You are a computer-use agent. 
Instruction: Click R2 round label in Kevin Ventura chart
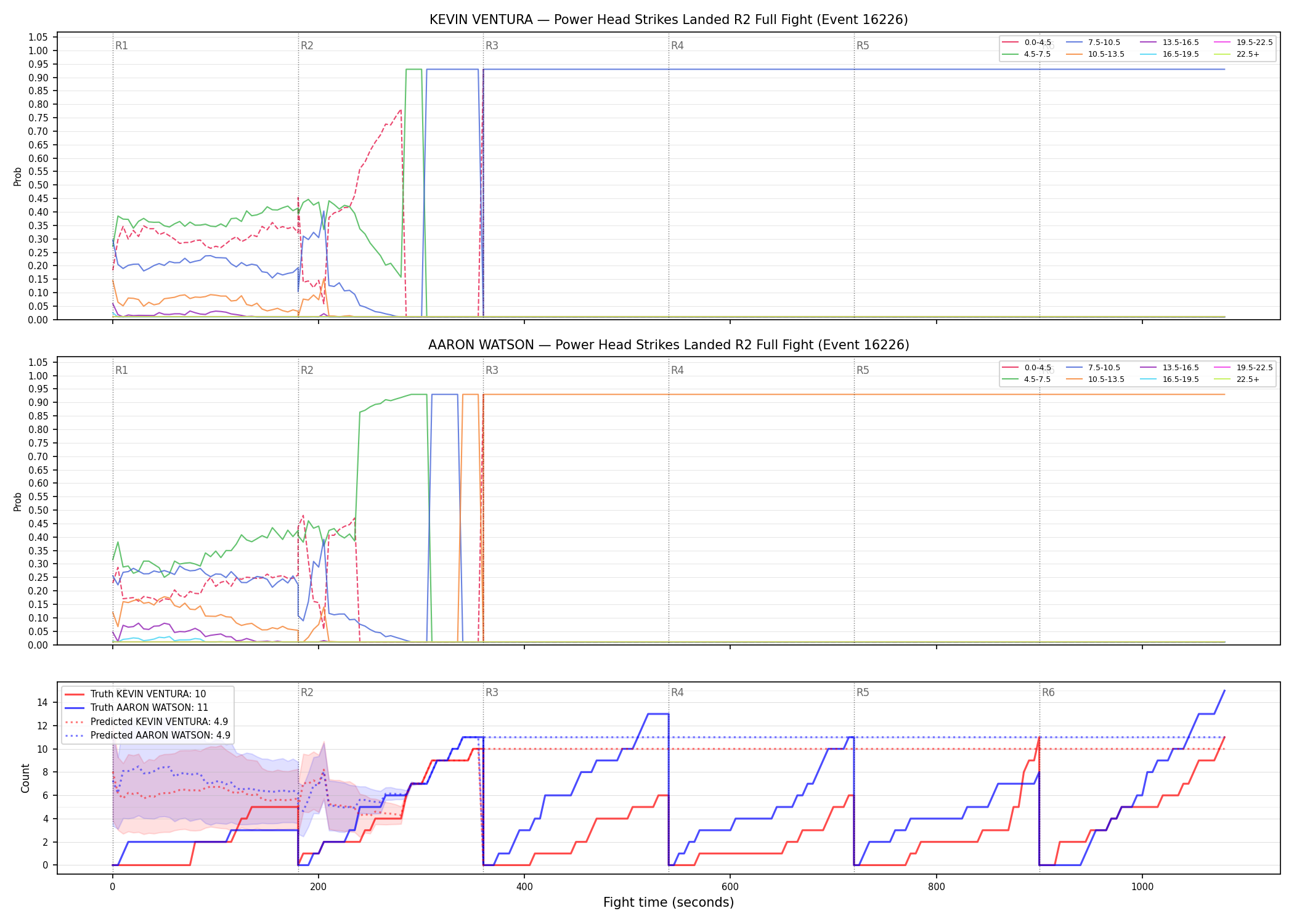[307, 46]
